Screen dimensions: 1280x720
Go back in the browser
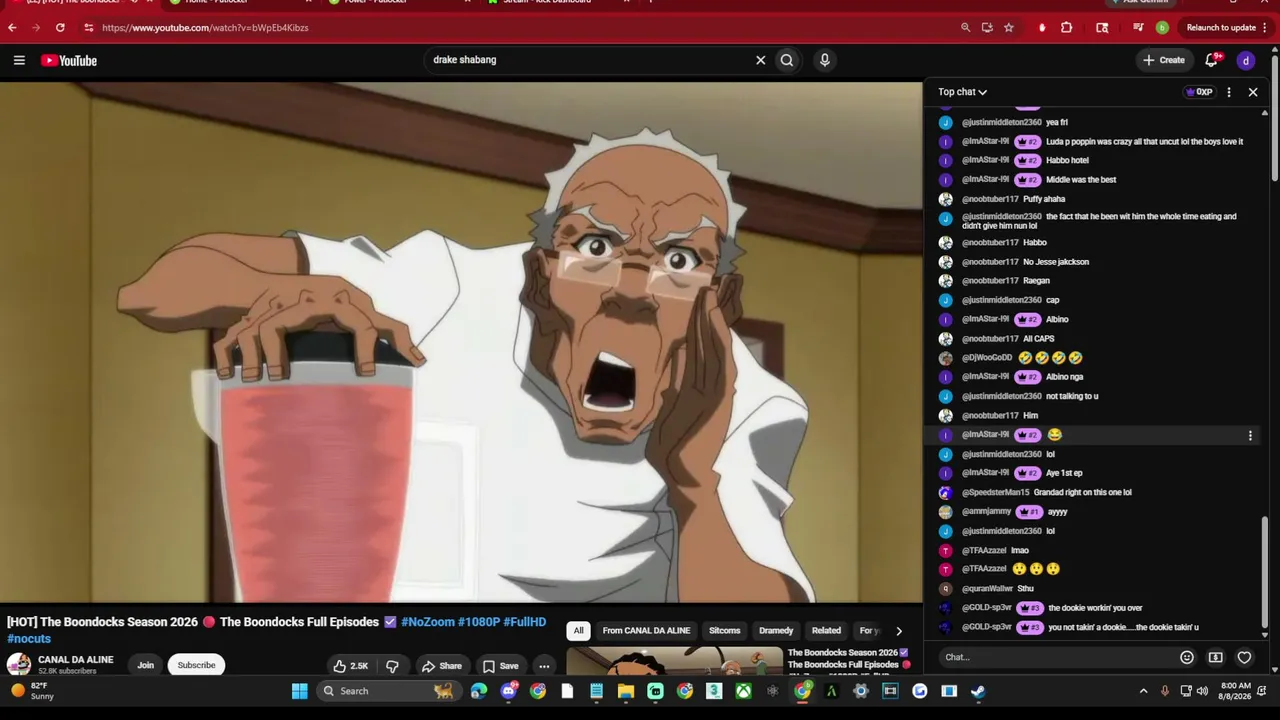[x=12, y=28]
